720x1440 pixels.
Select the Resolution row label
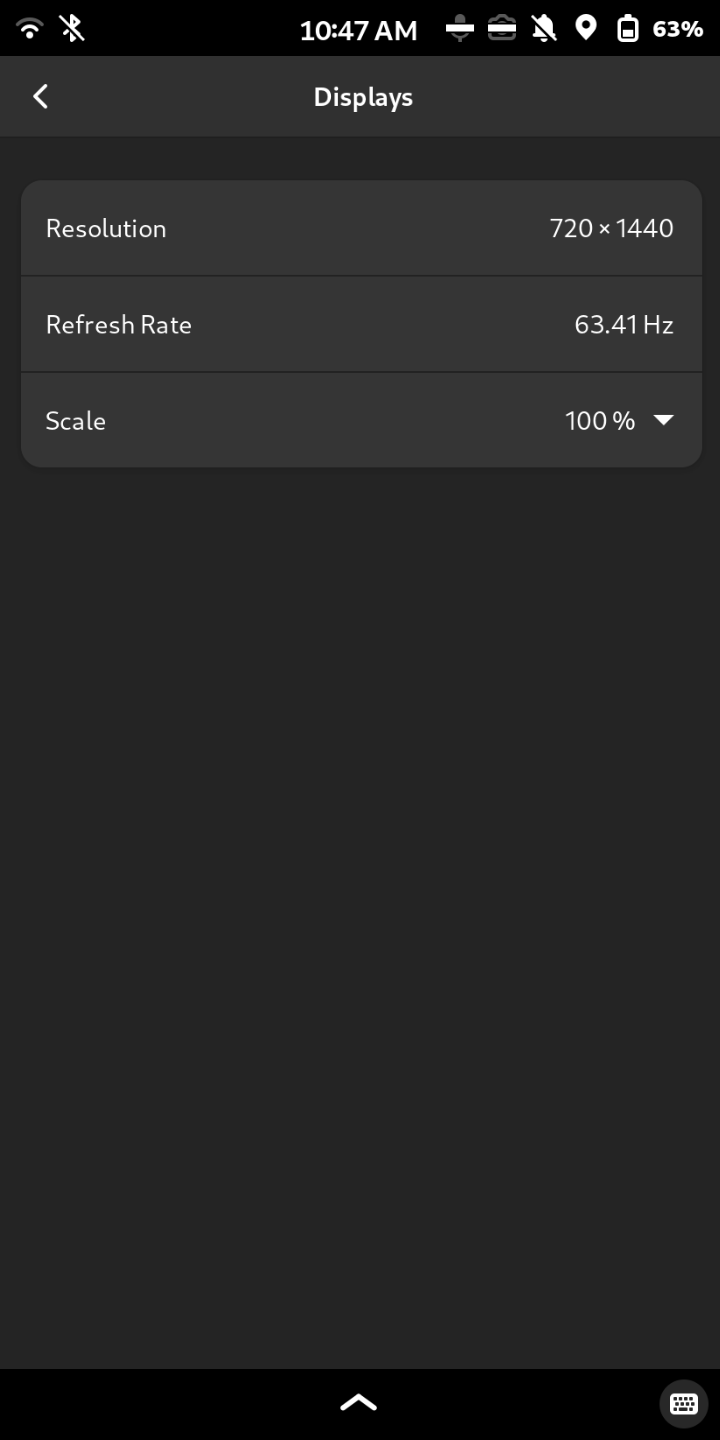(106, 228)
